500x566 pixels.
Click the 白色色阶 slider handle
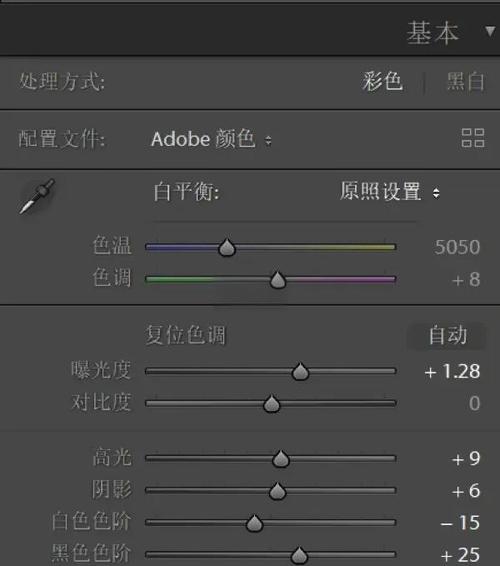[x=255, y=523]
